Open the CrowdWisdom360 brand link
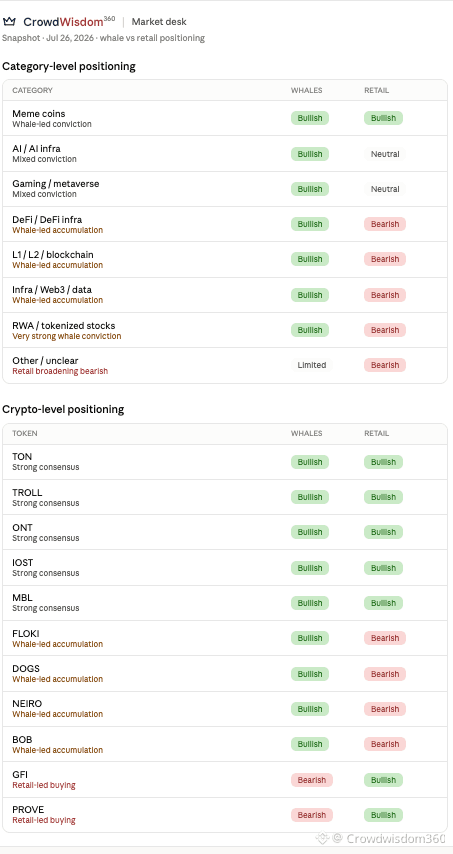The image size is (453, 854). coord(69,22)
